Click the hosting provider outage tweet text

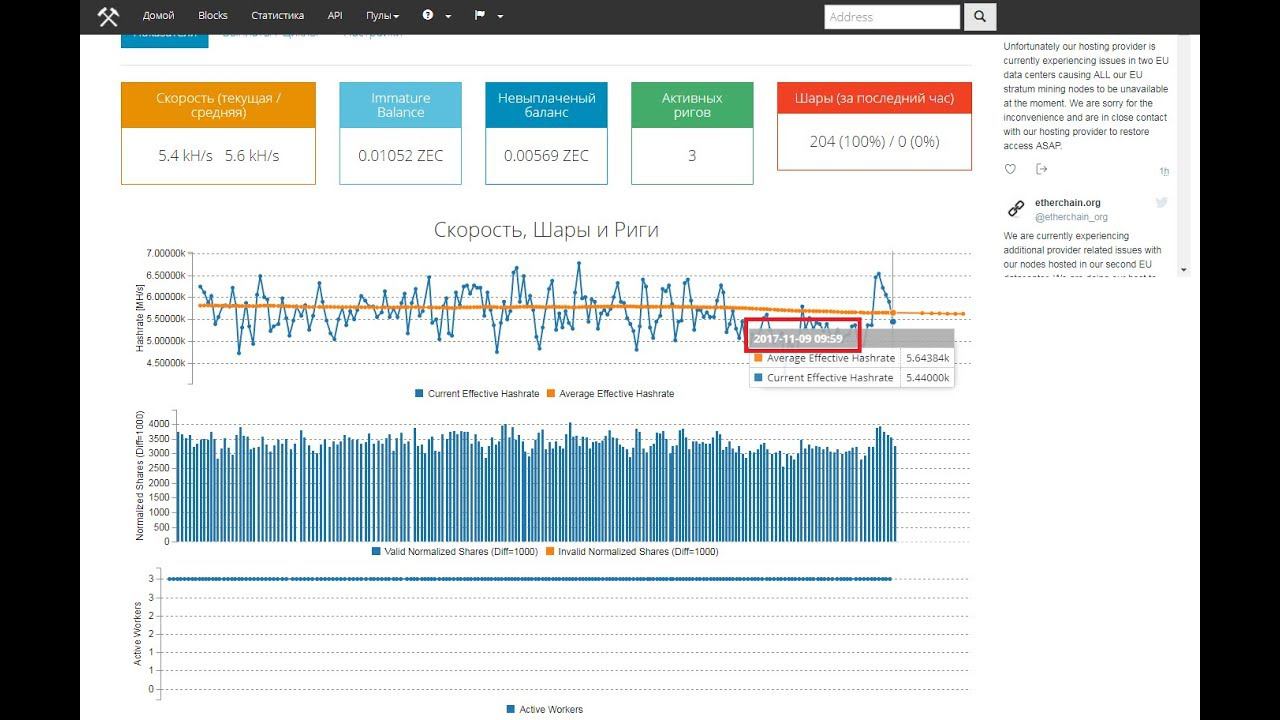1086,96
